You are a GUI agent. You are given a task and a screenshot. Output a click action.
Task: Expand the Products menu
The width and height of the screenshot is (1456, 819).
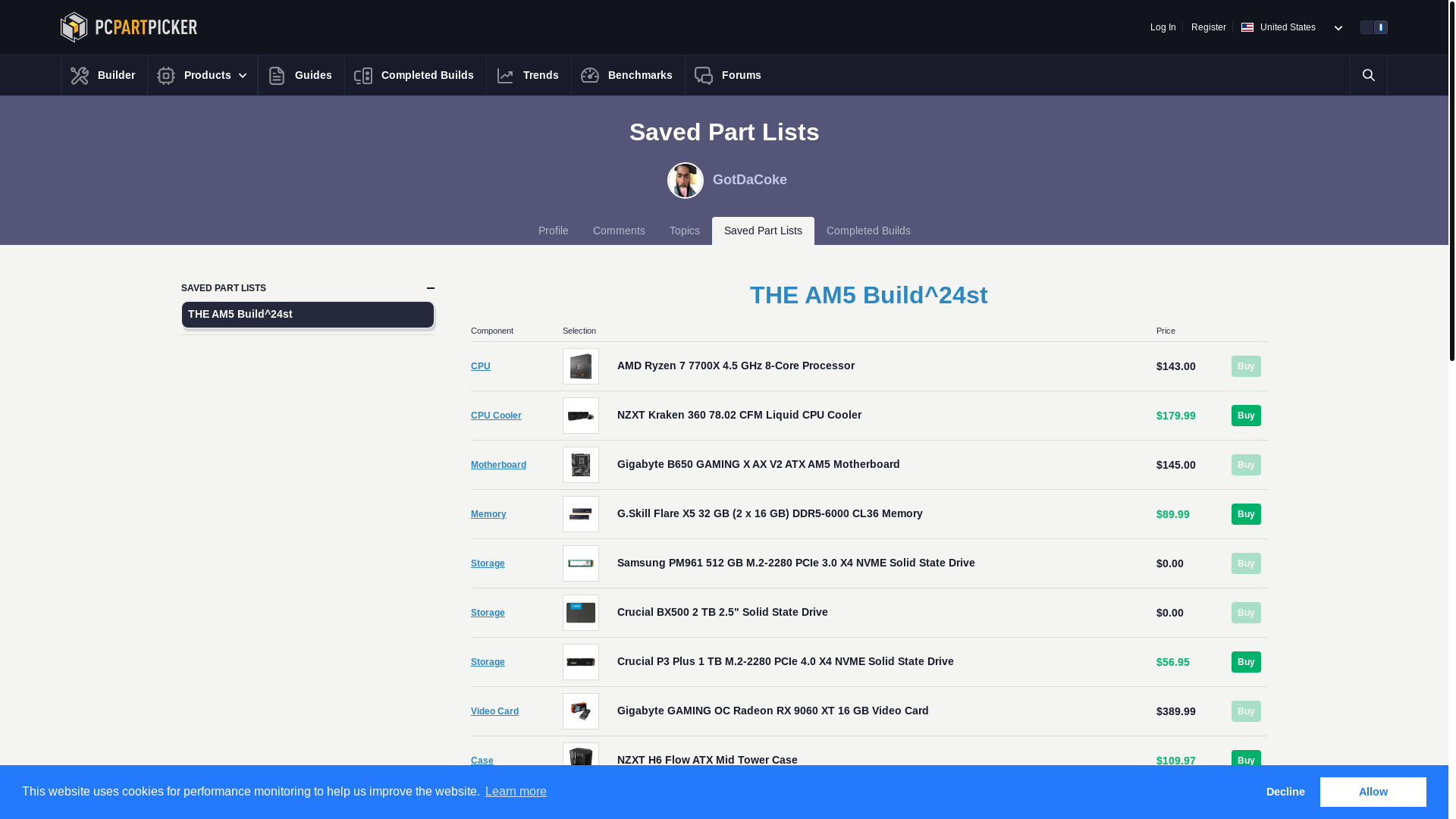point(202,75)
